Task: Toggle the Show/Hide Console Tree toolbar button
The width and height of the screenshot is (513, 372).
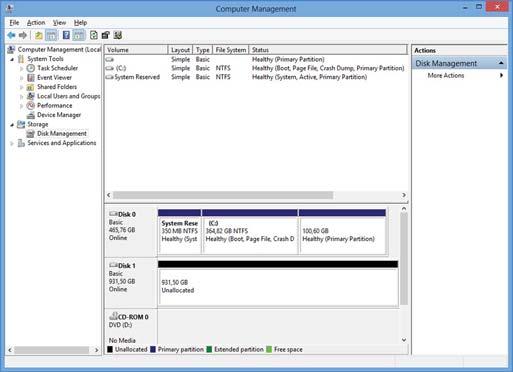Action: [51, 35]
